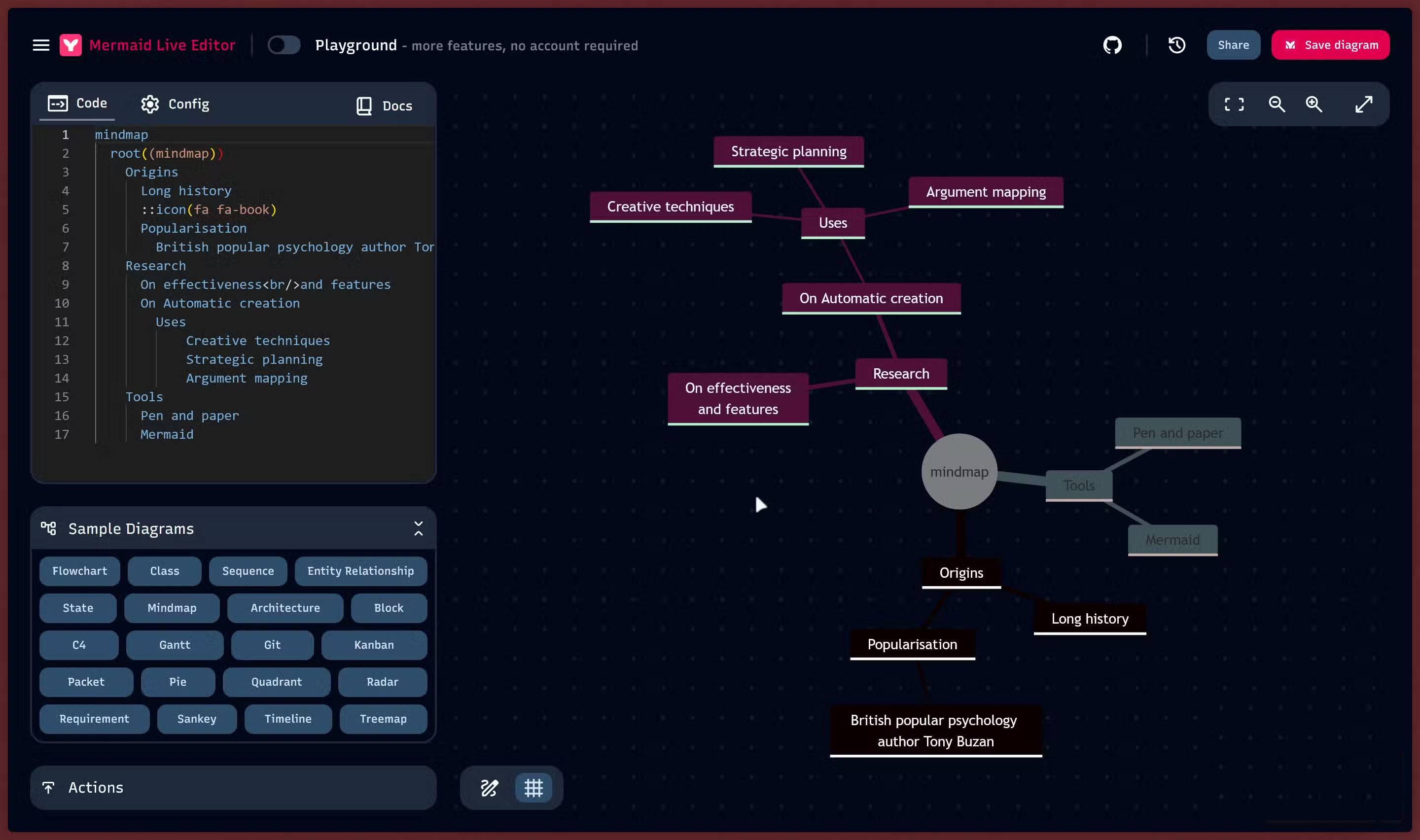Switch to the Config tab
The image size is (1420, 840).
(x=175, y=104)
